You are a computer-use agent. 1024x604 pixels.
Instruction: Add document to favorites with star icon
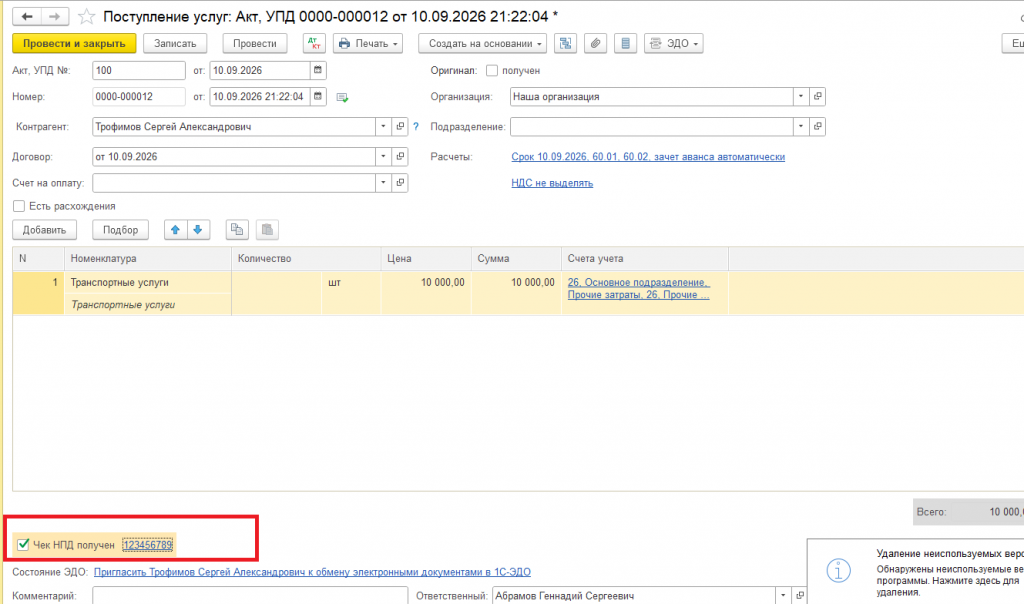86,16
